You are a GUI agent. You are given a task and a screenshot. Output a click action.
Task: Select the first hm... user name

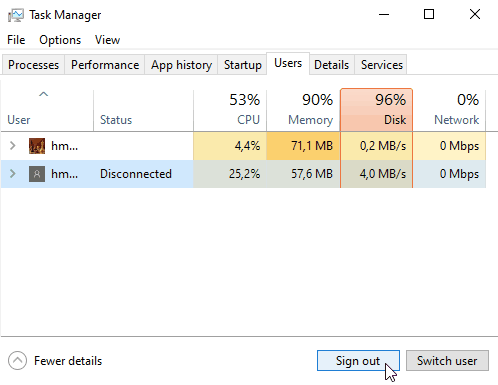pyautogui.click(x=64, y=146)
